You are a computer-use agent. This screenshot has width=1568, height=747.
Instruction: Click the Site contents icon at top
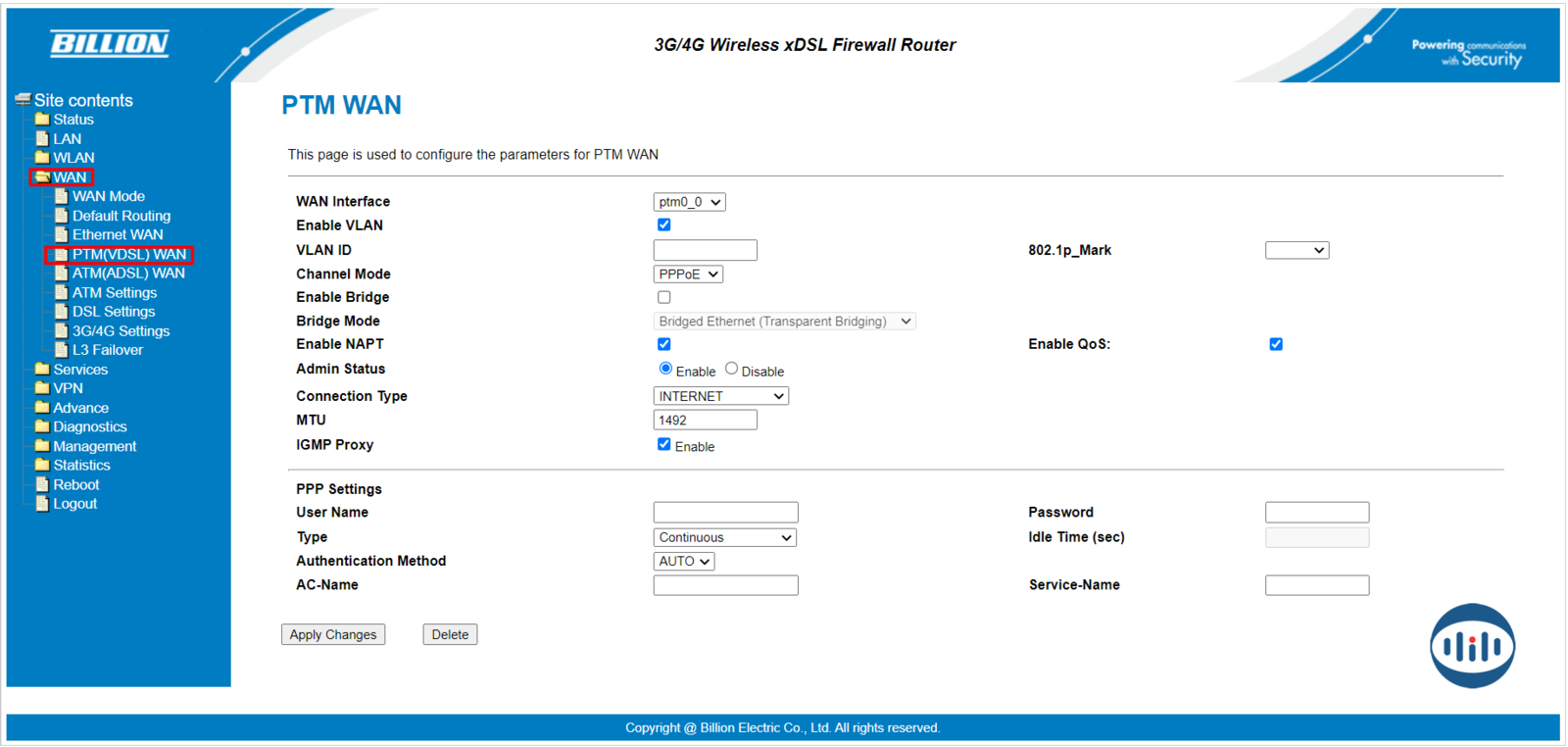tap(23, 100)
